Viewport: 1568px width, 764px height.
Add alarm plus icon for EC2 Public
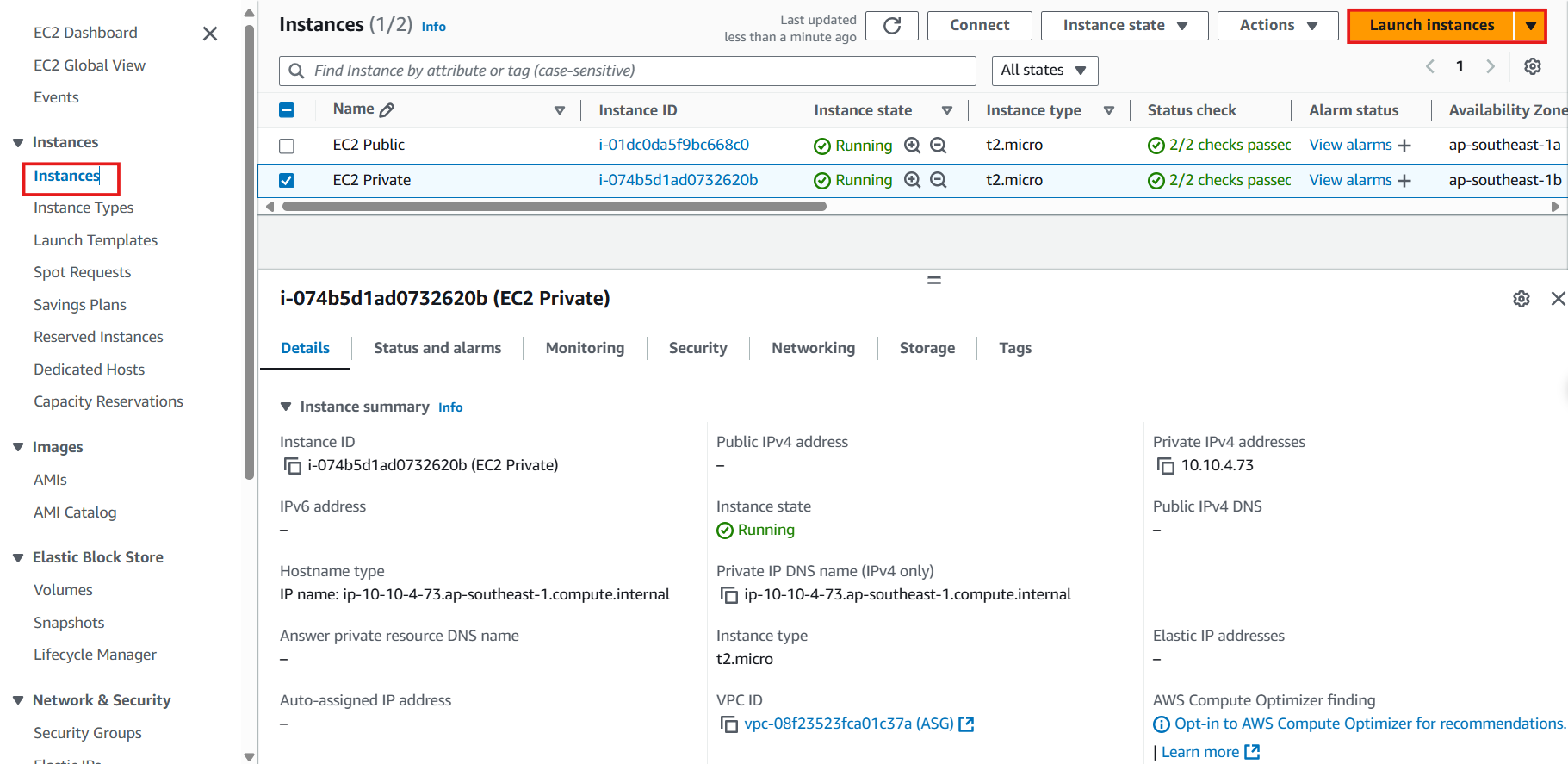tap(1404, 146)
